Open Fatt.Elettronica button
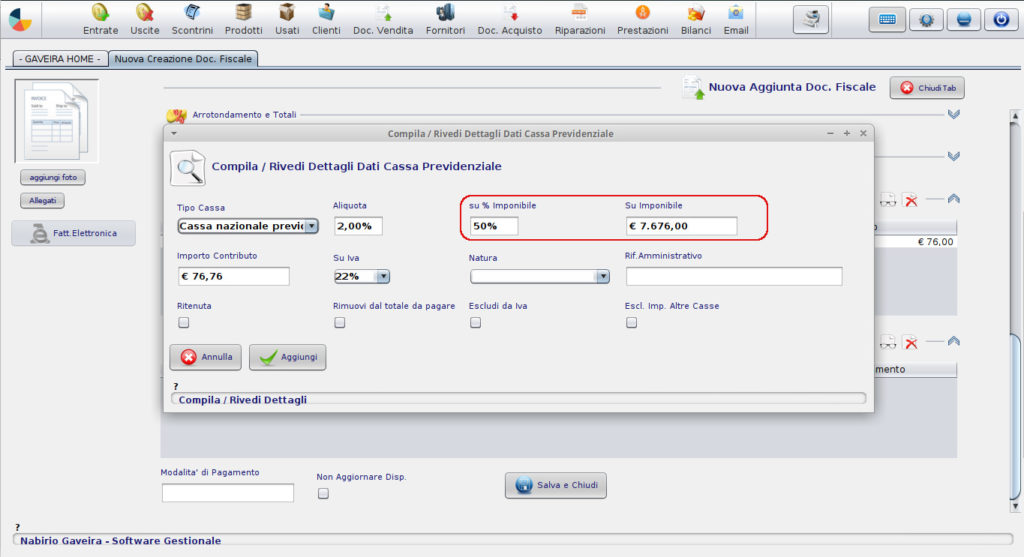The width and height of the screenshot is (1024, 557). pyautogui.click(x=73, y=233)
